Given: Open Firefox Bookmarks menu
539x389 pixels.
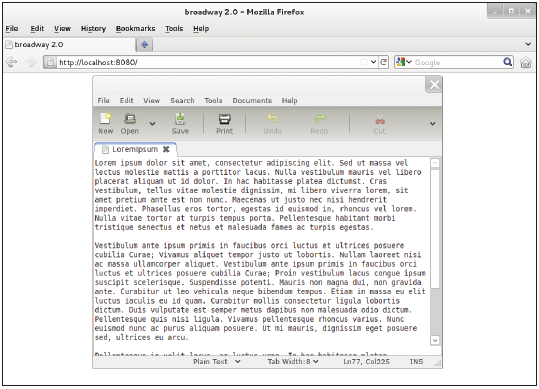Looking at the screenshot, I should pos(135,29).
